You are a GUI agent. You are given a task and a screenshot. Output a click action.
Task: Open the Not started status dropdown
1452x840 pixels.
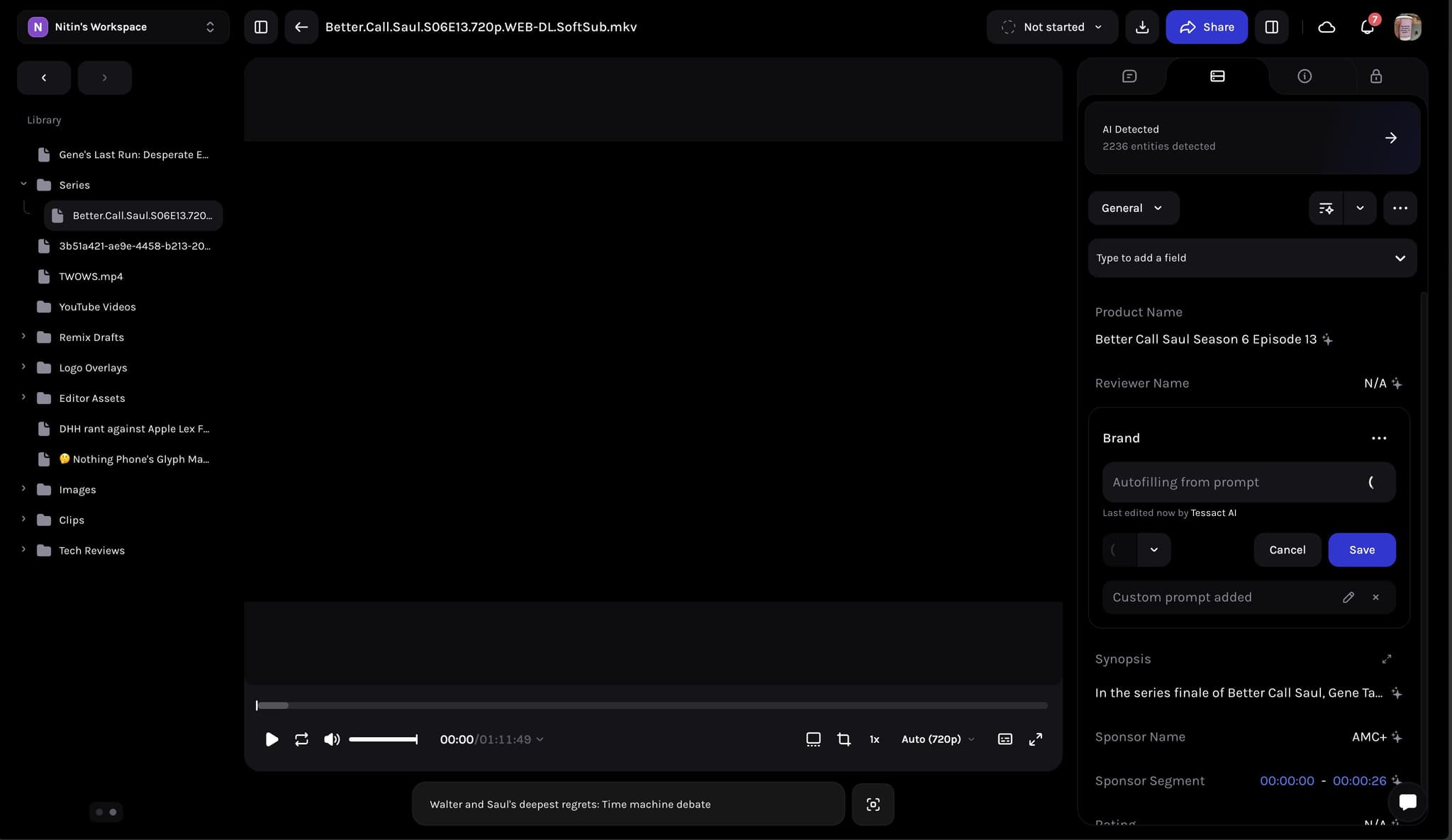point(1051,27)
